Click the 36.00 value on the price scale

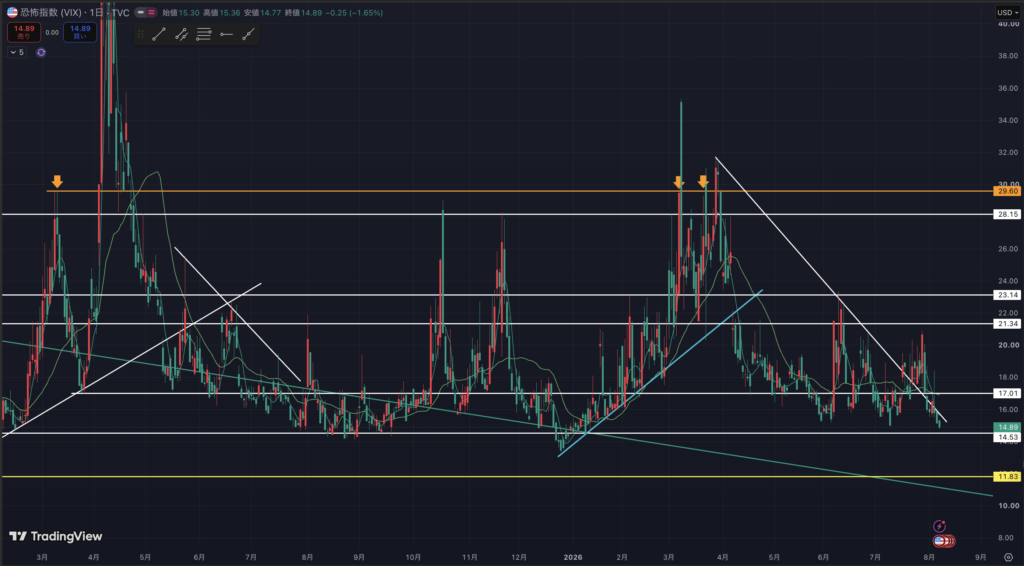1008,88
